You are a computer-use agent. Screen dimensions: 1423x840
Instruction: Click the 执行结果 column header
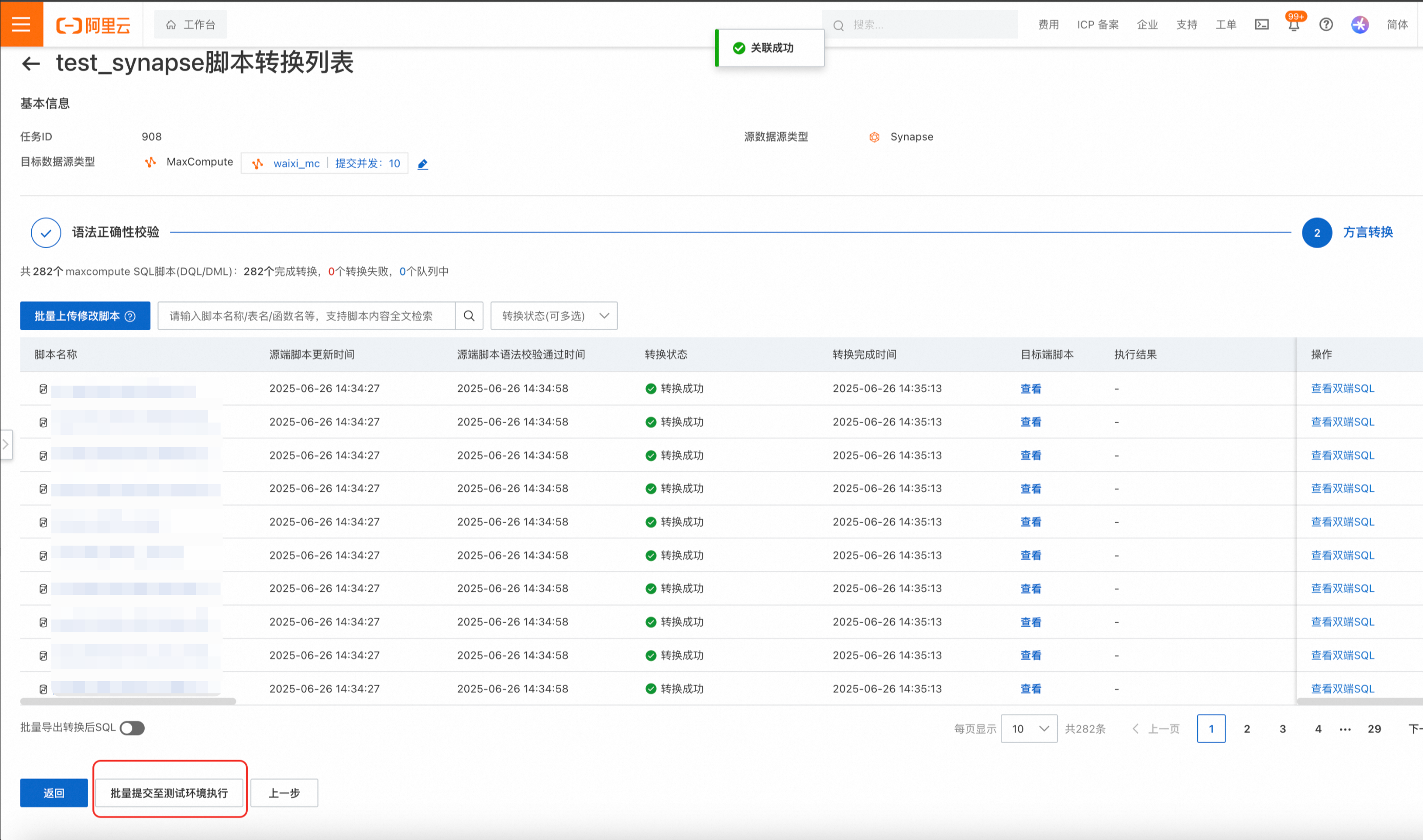(x=1135, y=354)
